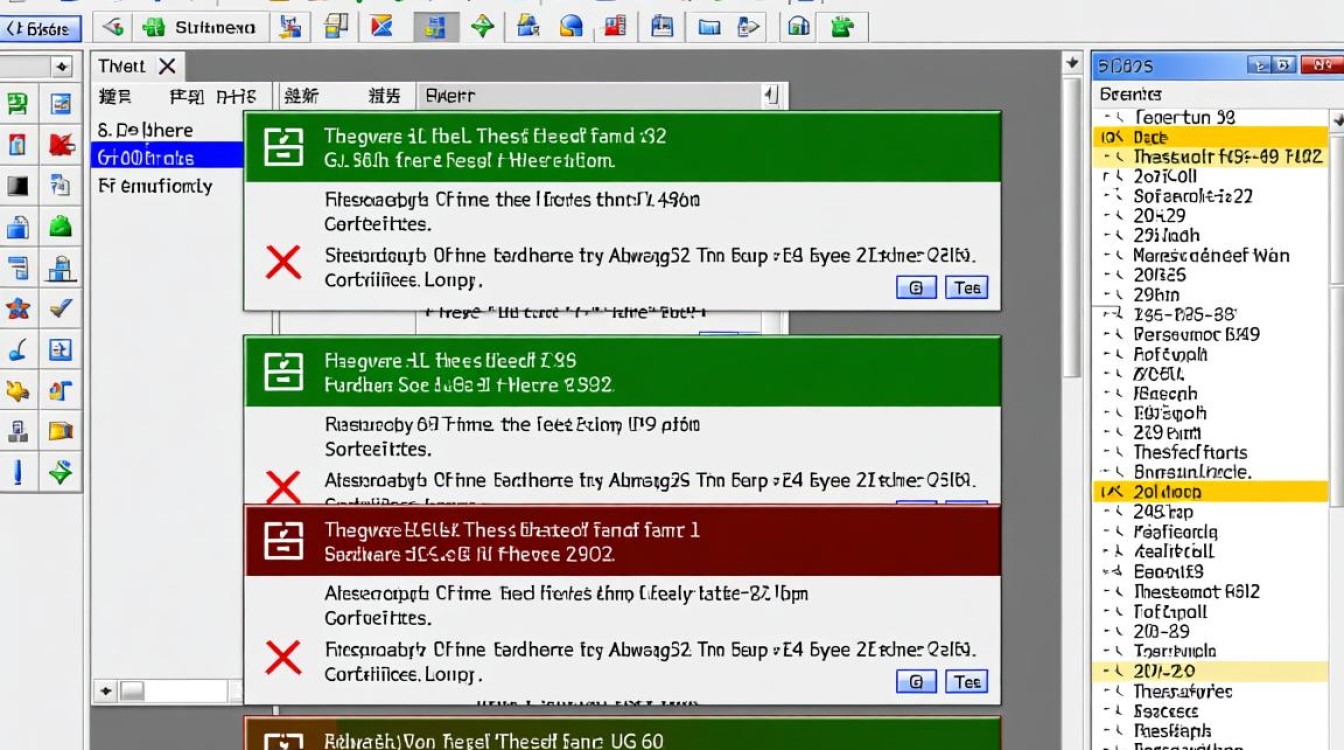Click the blue exclamation mark icon

click(x=17, y=472)
